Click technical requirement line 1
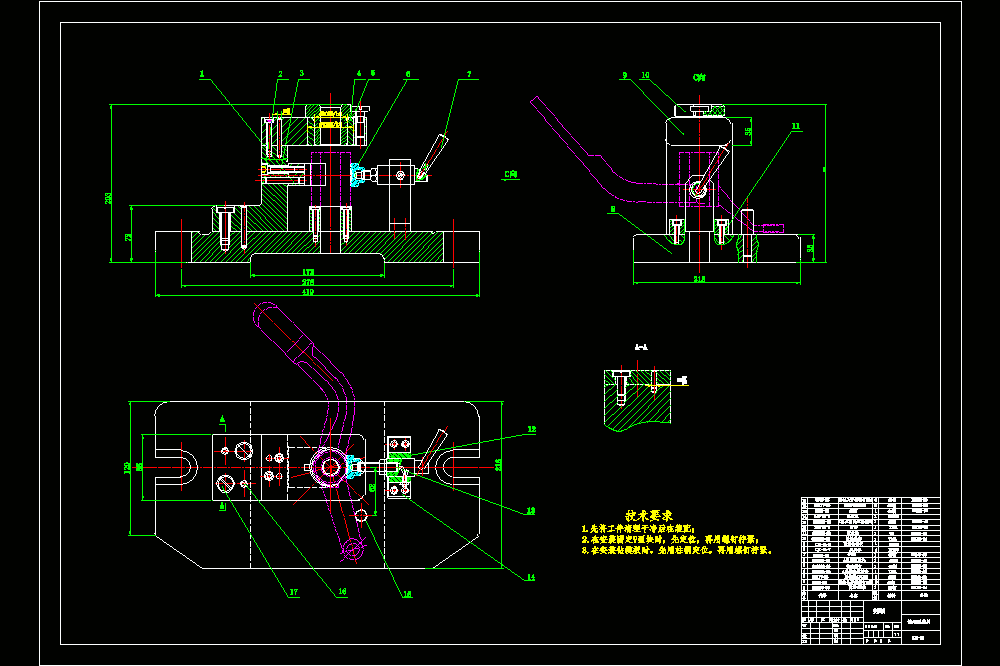1000x666 pixels. [x=638, y=529]
